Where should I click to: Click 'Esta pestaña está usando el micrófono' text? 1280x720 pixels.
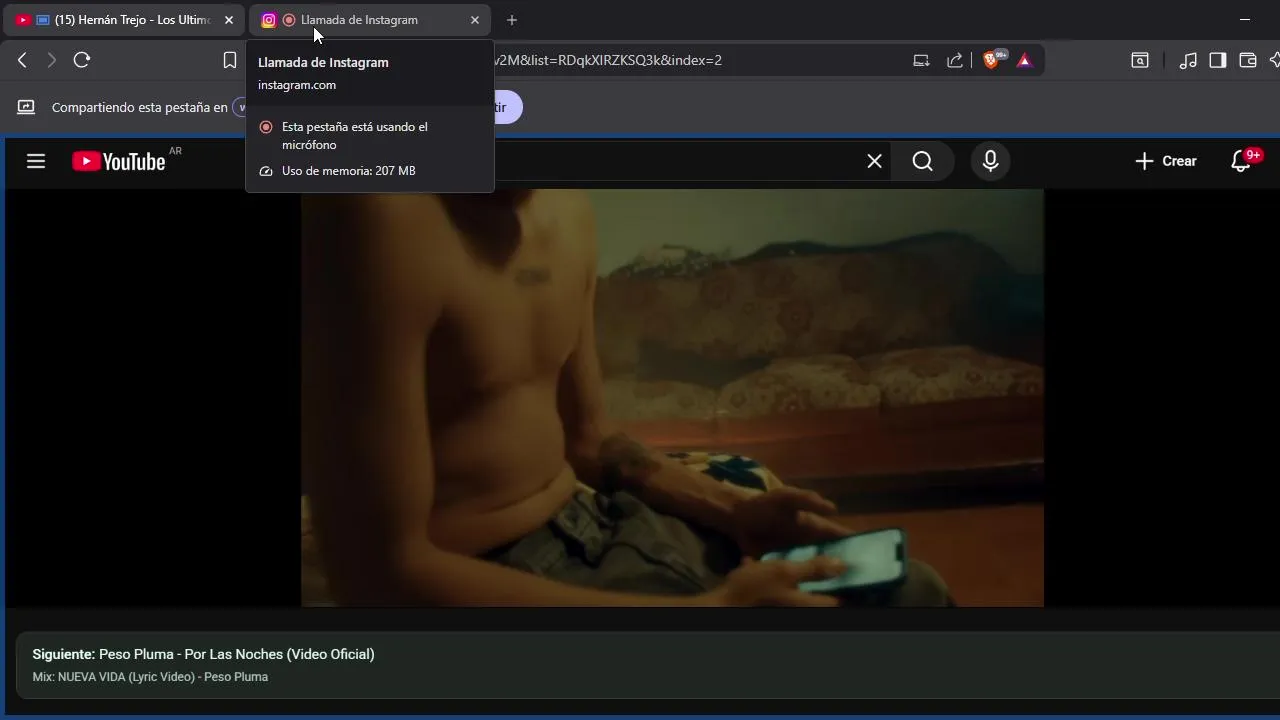355,136
